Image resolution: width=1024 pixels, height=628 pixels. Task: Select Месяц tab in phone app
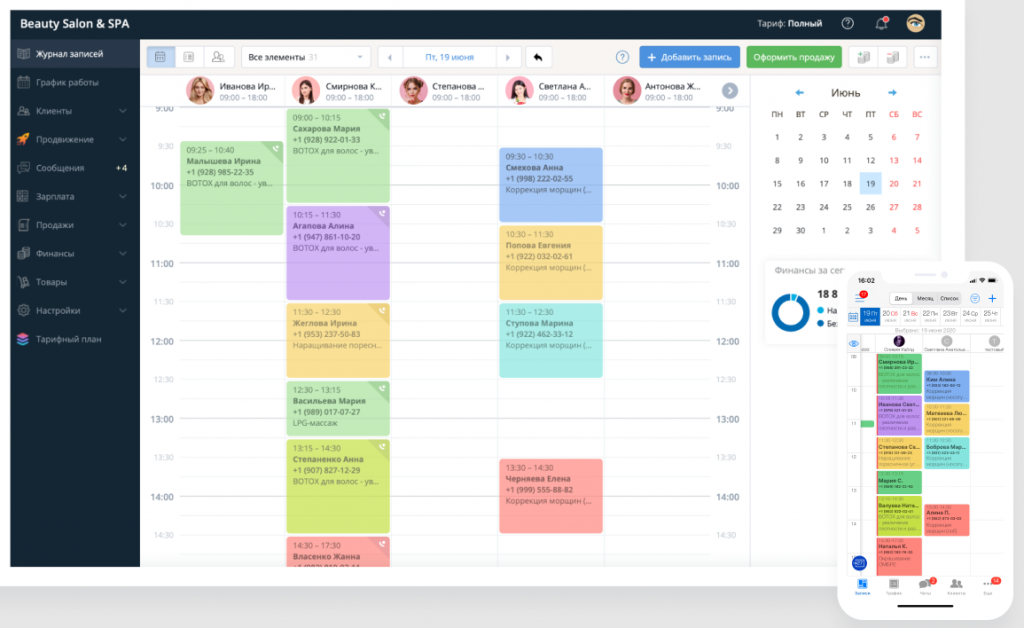tap(925, 298)
